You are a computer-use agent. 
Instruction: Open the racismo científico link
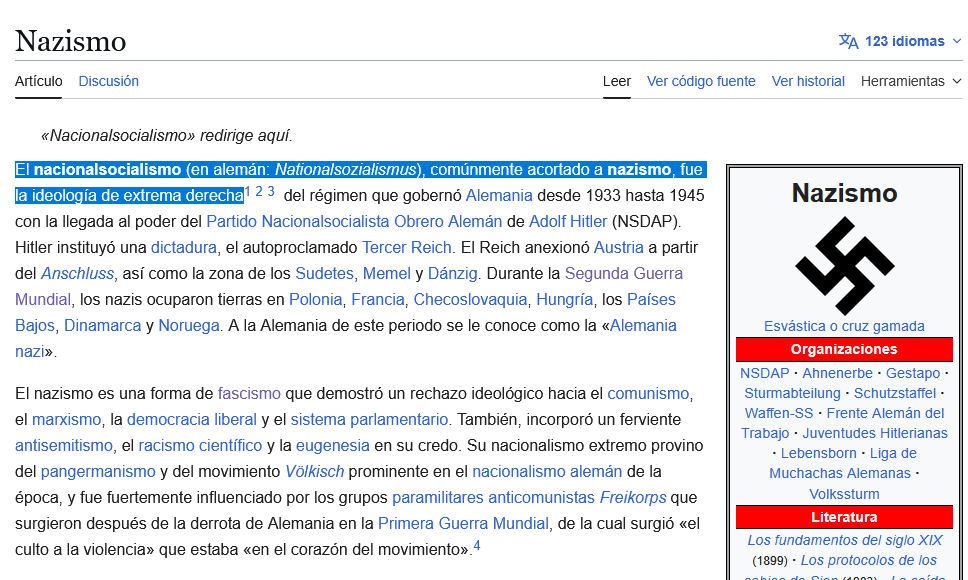tap(200, 445)
